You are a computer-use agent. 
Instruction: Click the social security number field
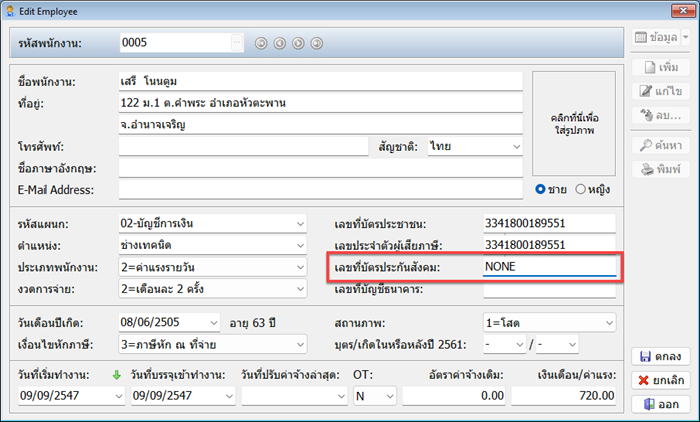point(549,267)
